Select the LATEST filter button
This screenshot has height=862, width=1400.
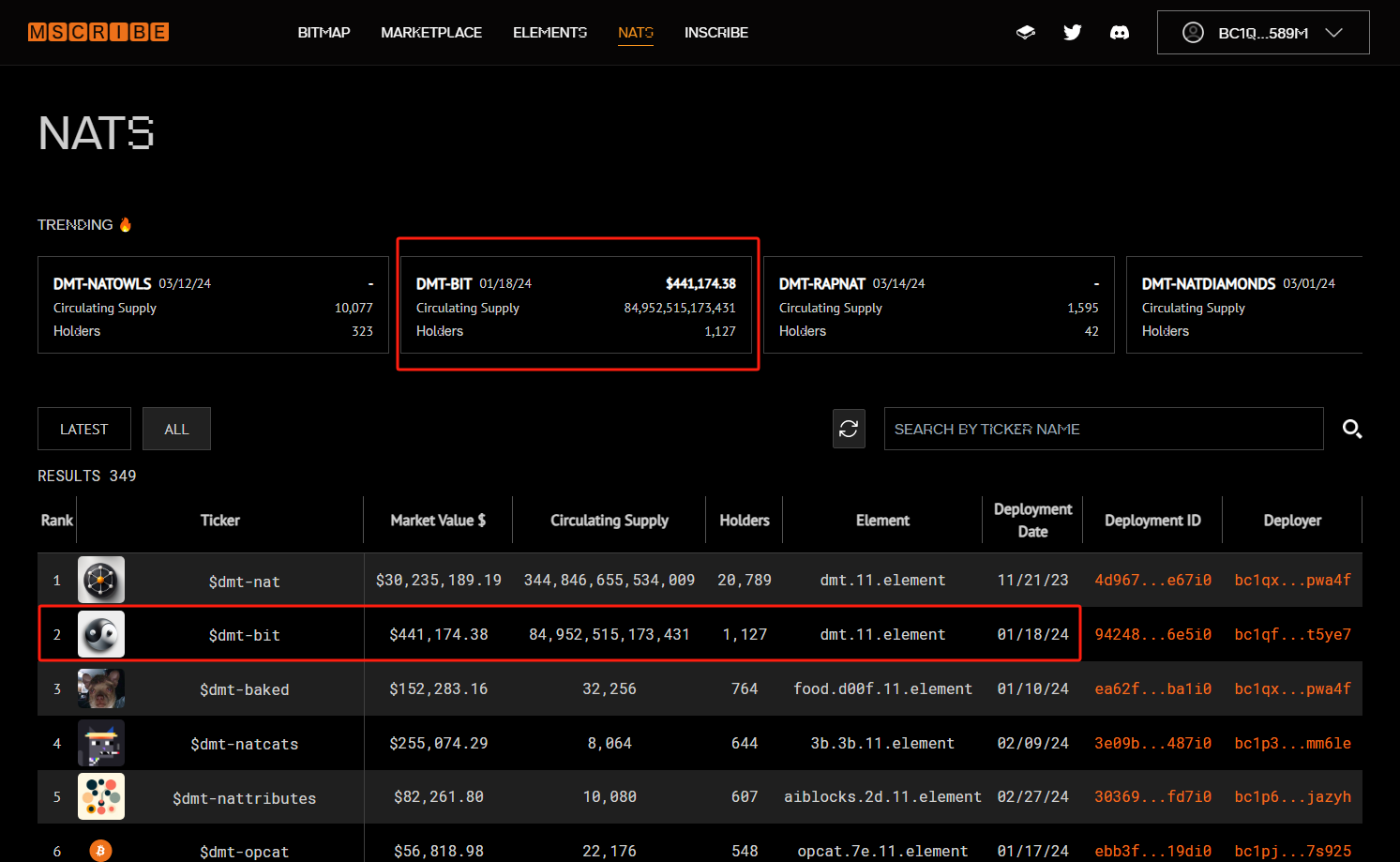click(x=84, y=429)
